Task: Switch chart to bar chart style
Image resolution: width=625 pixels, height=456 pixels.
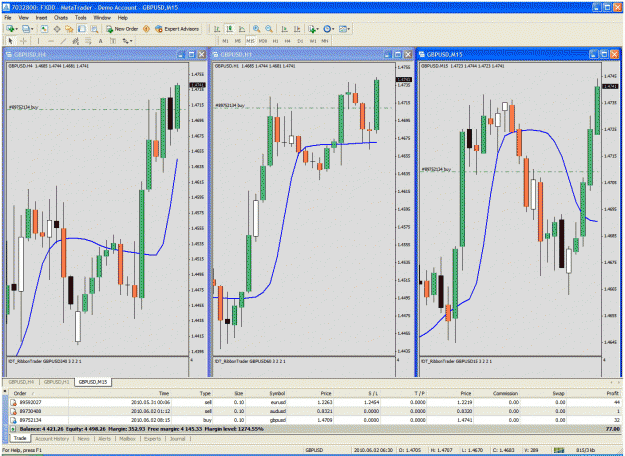Action: (x=217, y=29)
